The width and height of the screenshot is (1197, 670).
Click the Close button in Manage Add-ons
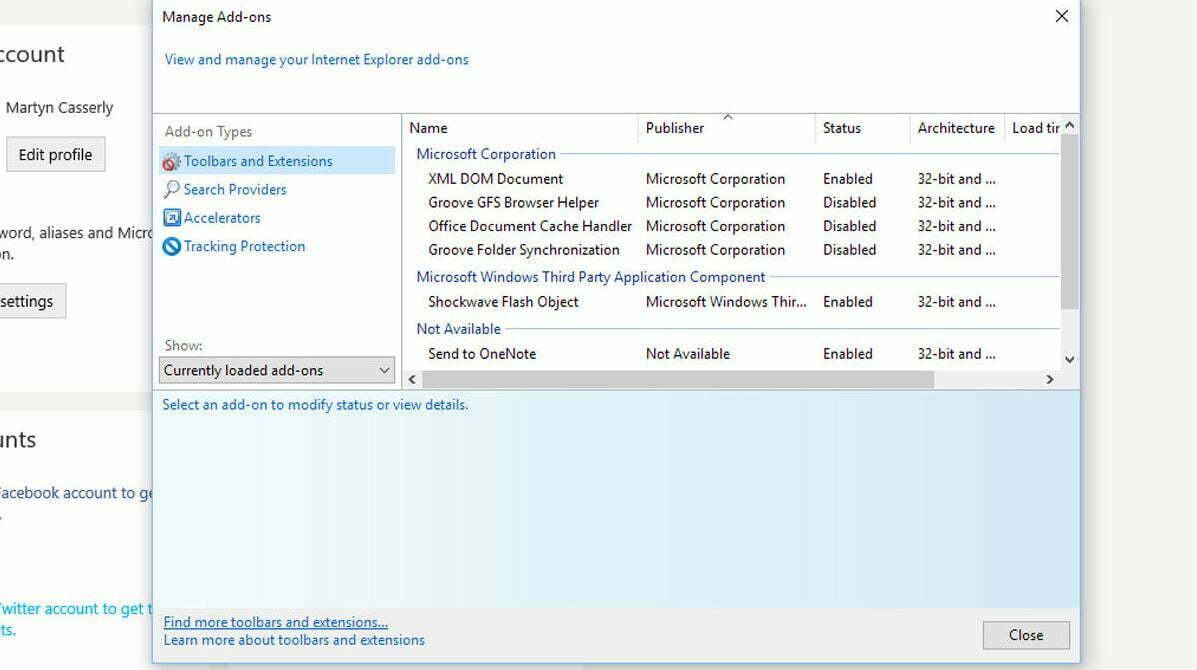pyautogui.click(x=1026, y=635)
